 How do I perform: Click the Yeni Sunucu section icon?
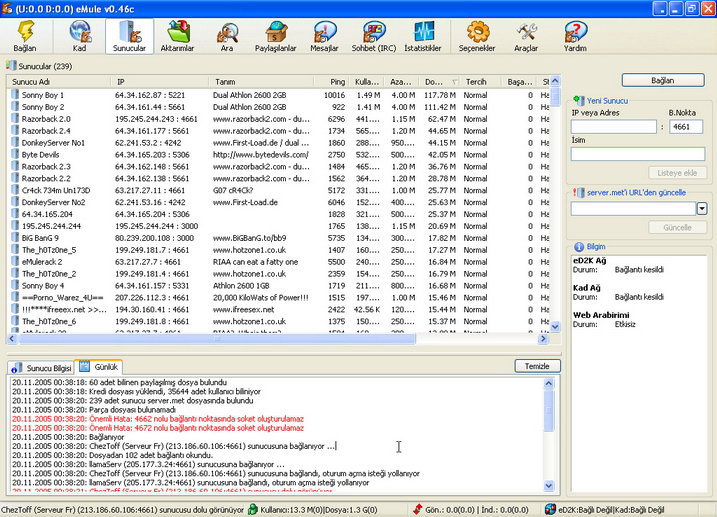click(x=578, y=101)
